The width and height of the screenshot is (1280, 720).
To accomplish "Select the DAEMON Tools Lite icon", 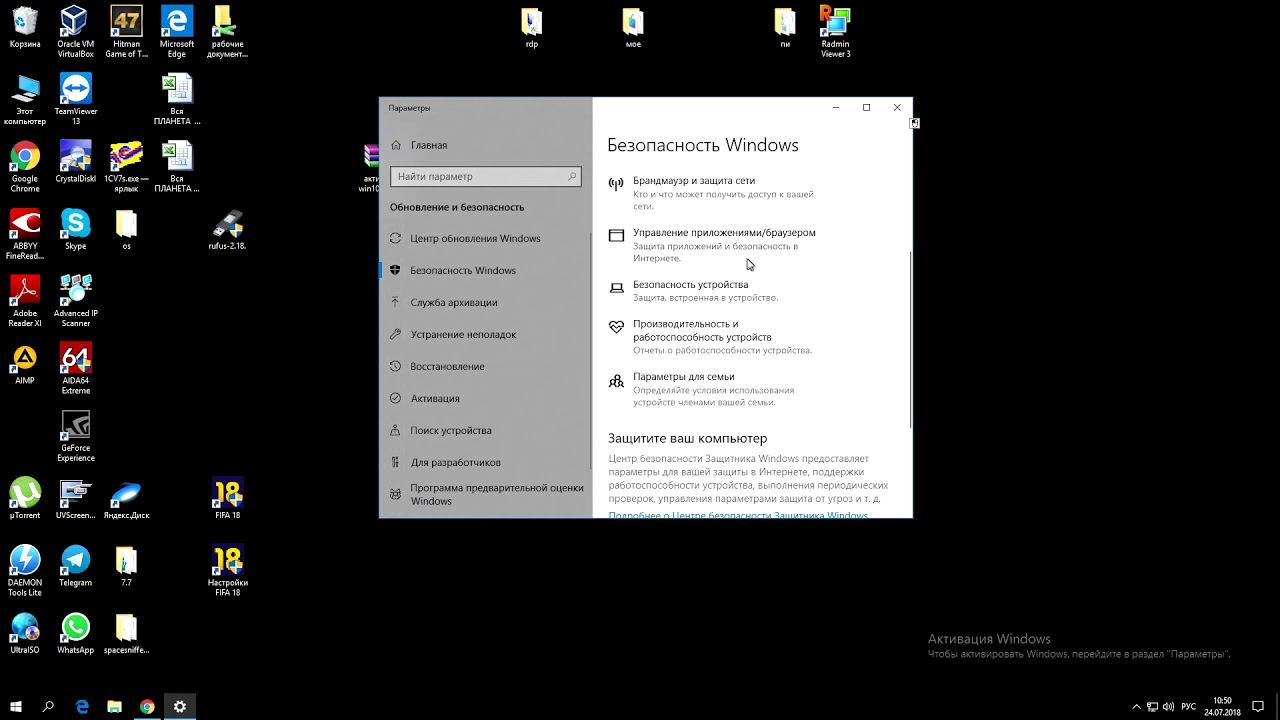I will tap(25, 571).
